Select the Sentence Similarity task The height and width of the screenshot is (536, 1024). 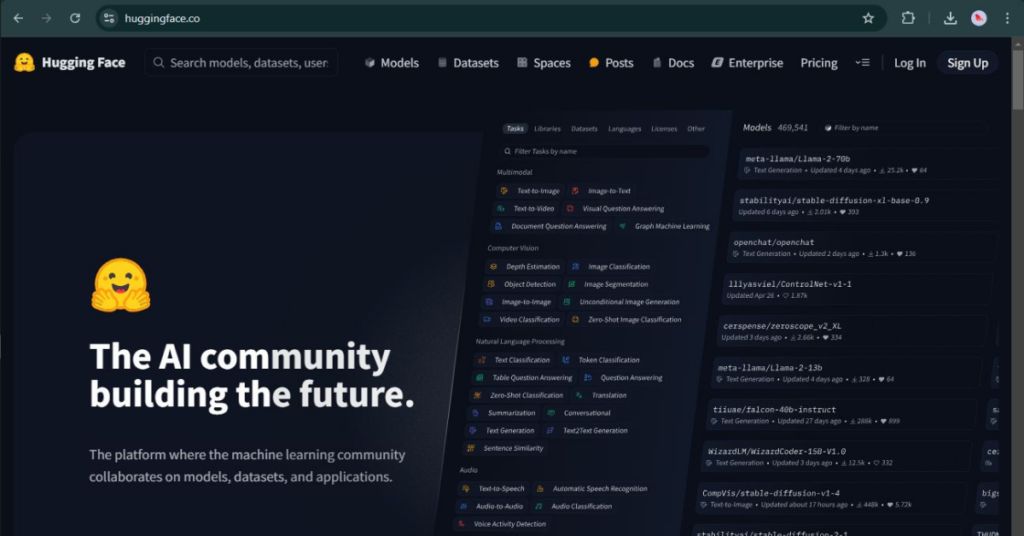pyautogui.click(x=505, y=448)
